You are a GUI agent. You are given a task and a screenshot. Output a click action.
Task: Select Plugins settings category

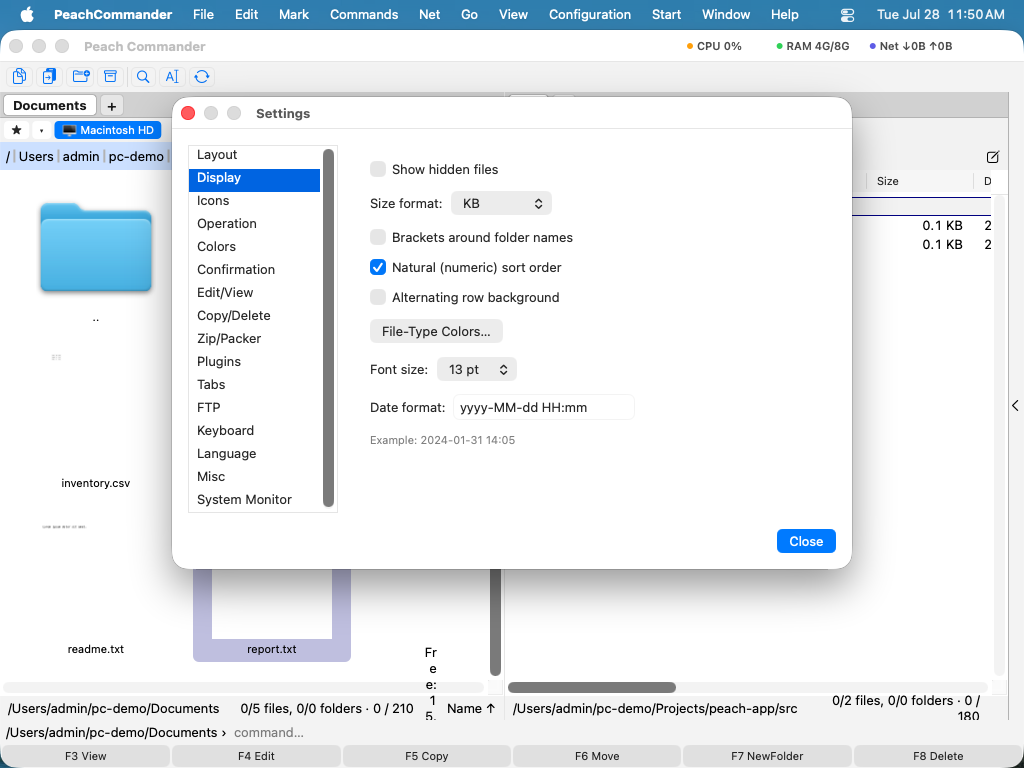click(x=255, y=361)
